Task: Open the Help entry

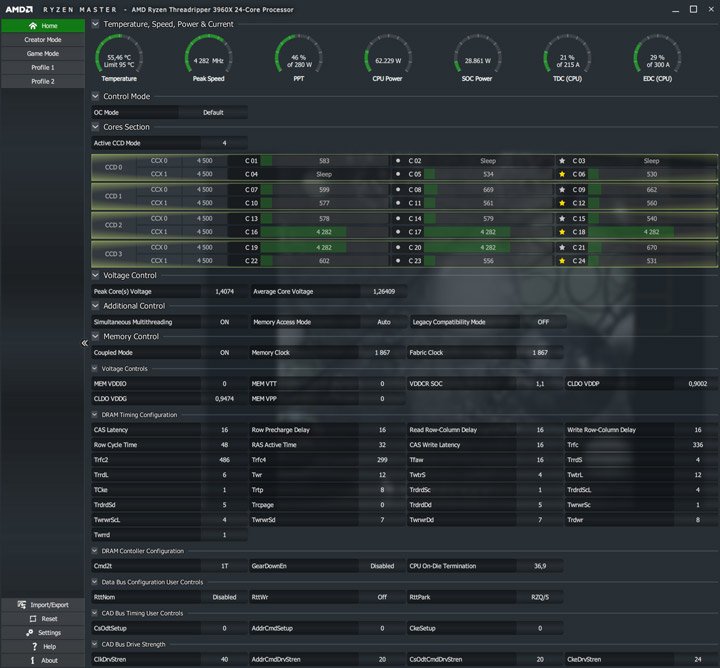Action: tap(43, 646)
